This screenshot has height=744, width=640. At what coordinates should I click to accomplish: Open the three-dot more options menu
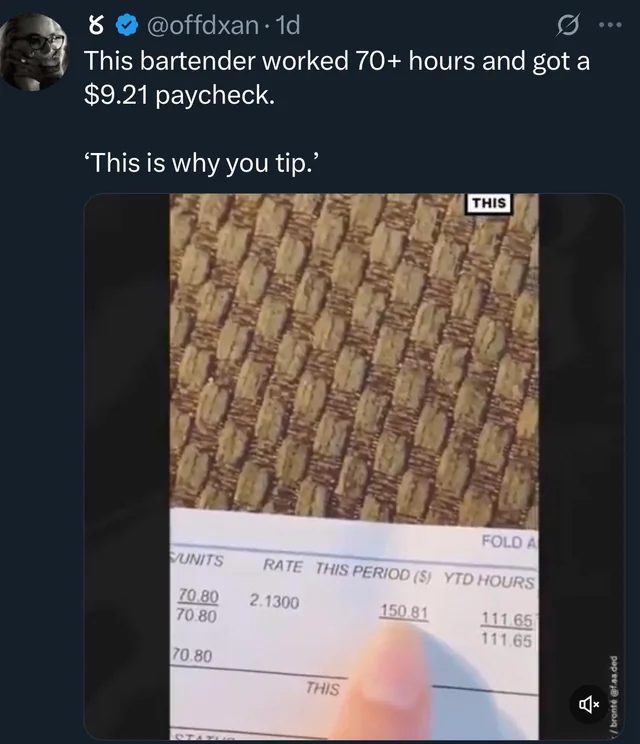click(610, 25)
